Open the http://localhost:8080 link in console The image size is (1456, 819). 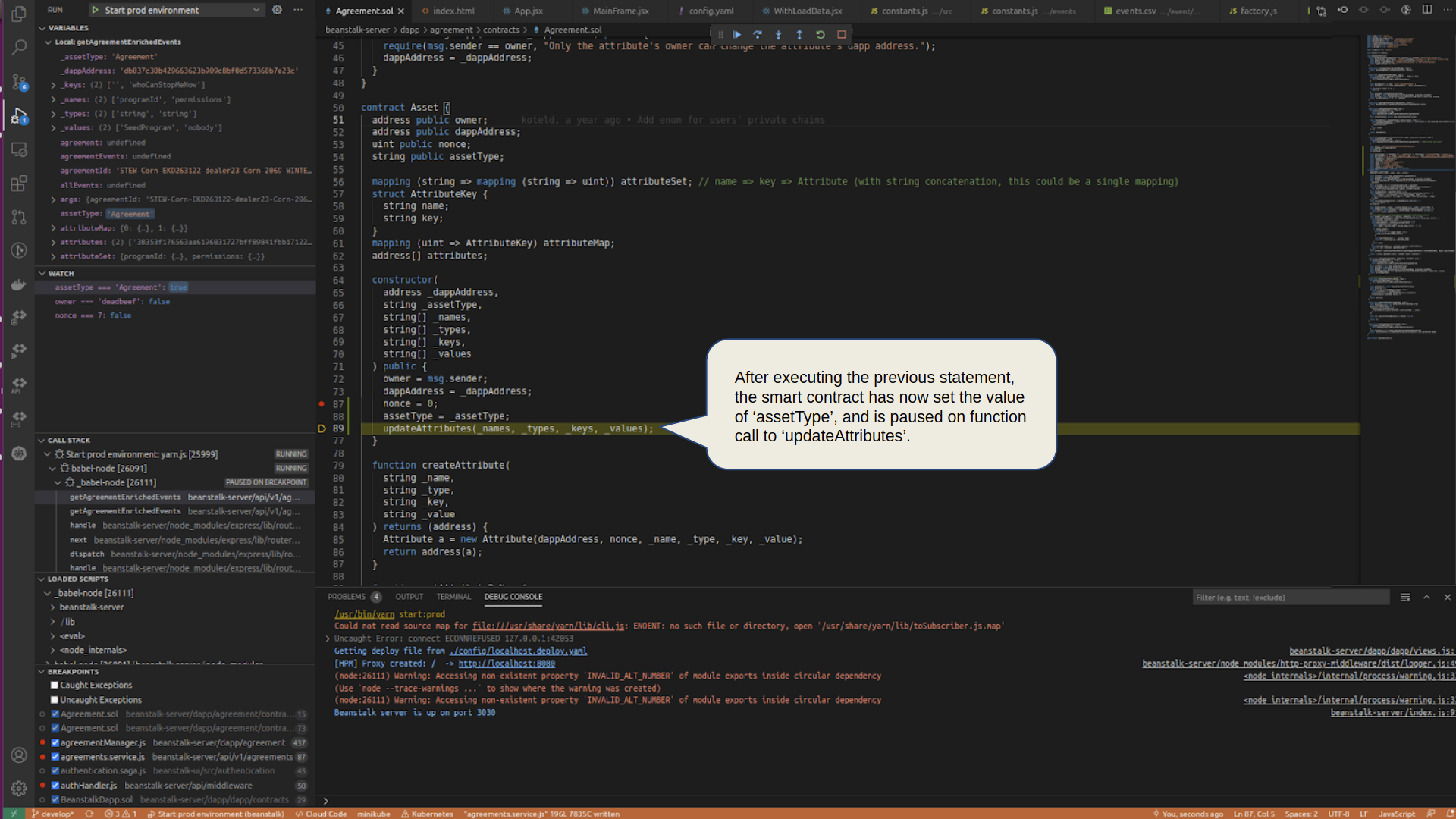(x=506, y=664)
